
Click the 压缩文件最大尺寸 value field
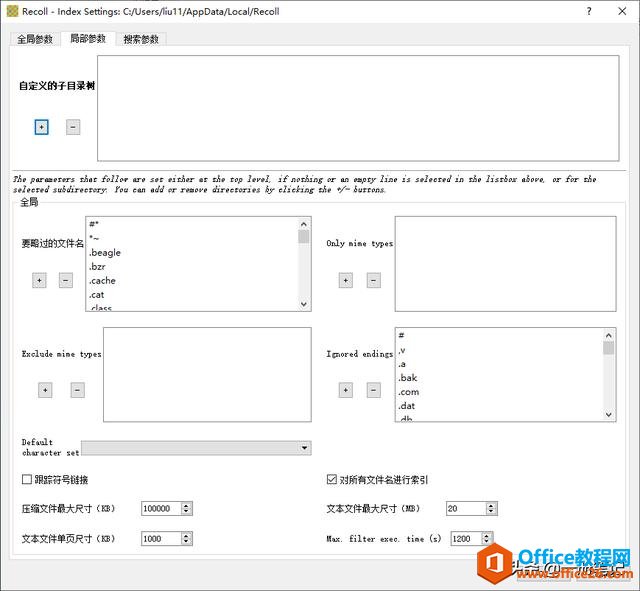(x=161, y=509)
